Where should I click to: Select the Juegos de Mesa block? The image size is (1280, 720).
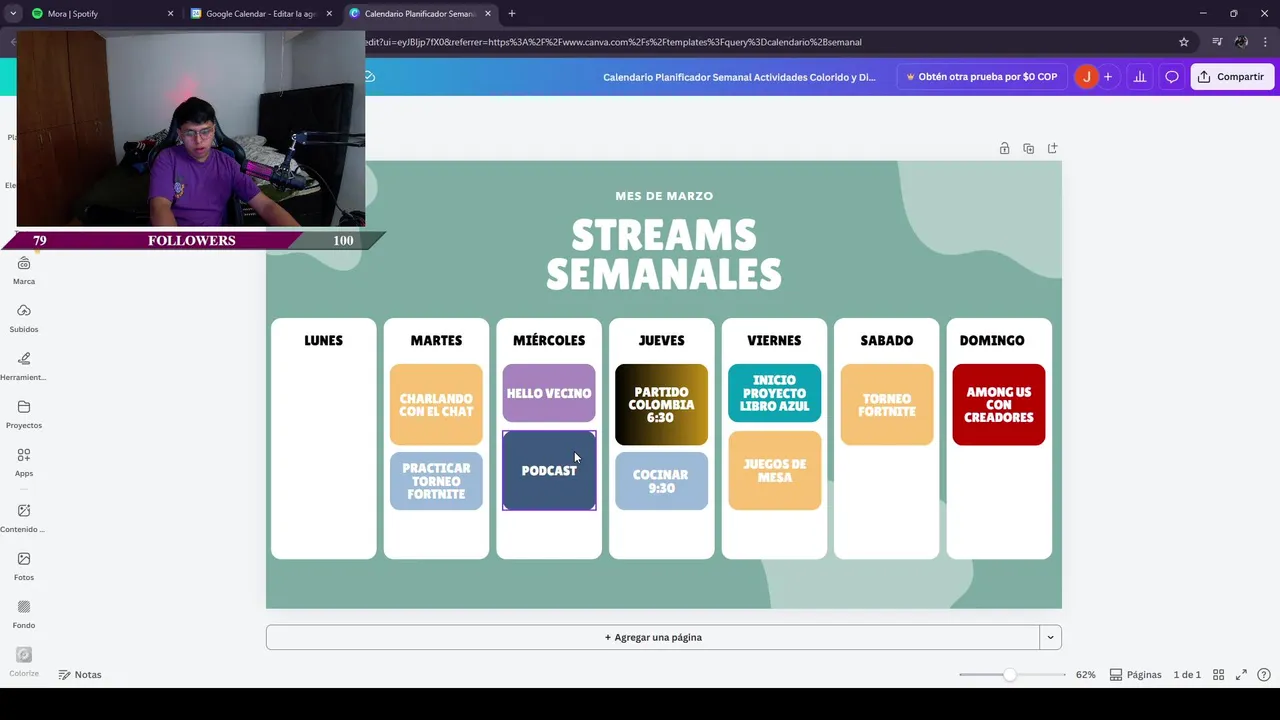pos(774,470)
